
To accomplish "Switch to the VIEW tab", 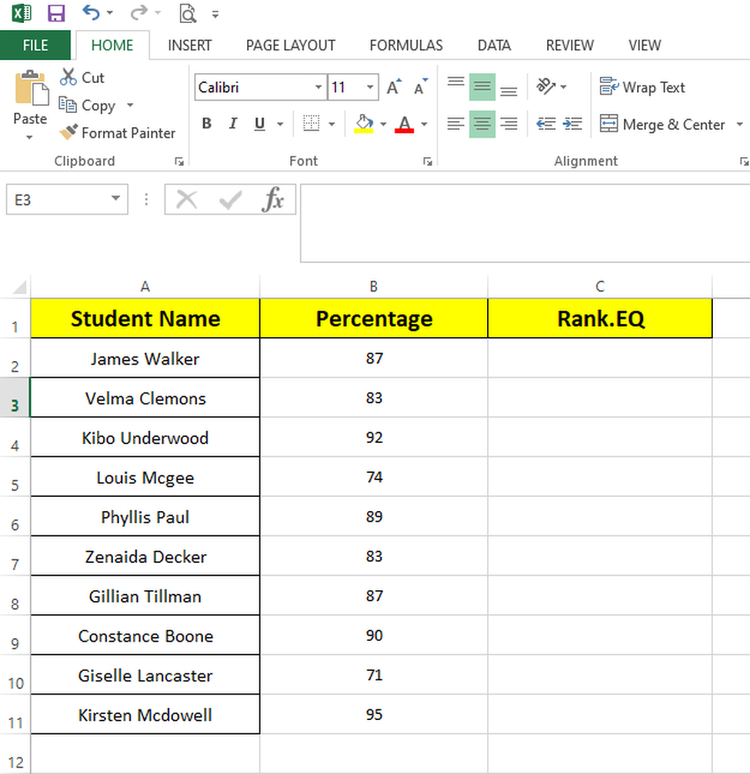I will click(644, 45).
